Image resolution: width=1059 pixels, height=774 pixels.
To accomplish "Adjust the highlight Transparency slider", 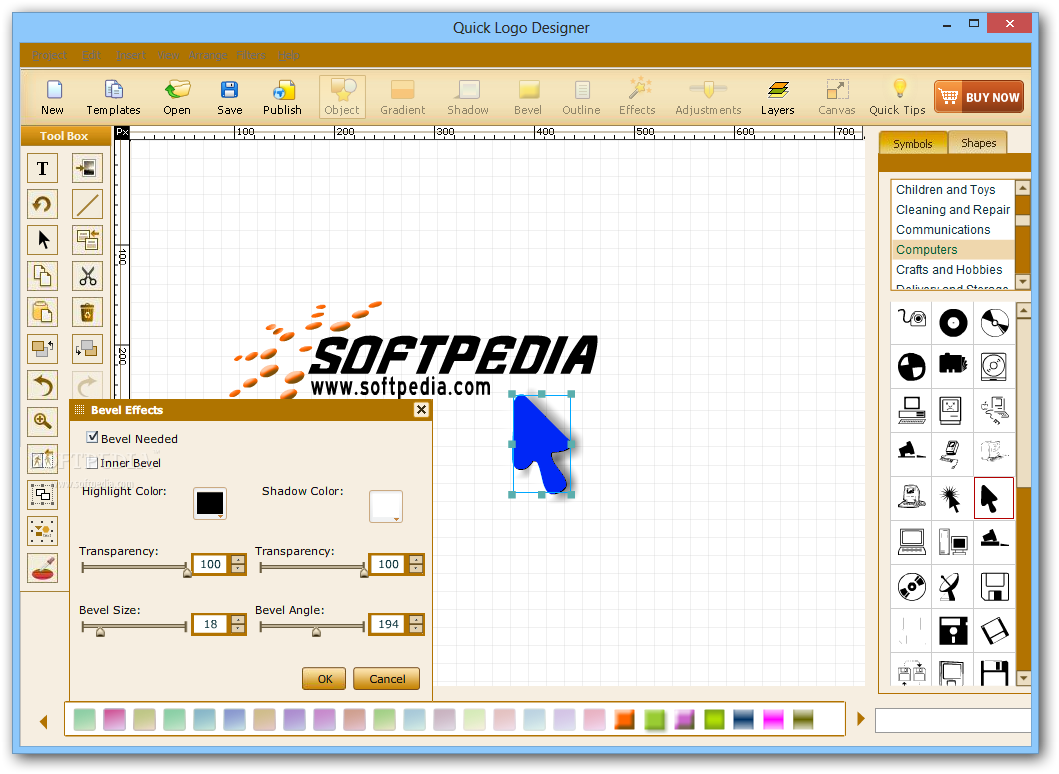I will click(187, 572).
